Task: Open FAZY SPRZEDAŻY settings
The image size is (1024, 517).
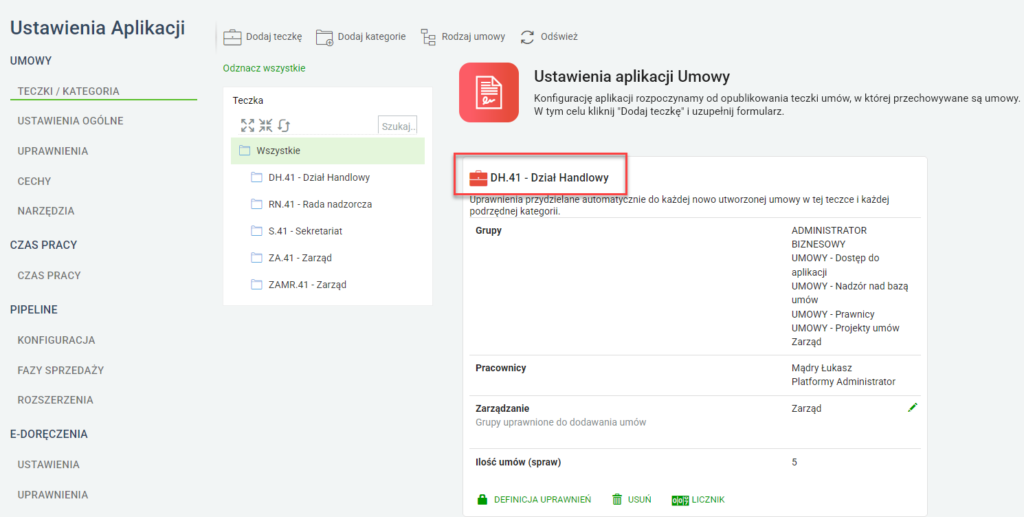Action: pos(61,370)
